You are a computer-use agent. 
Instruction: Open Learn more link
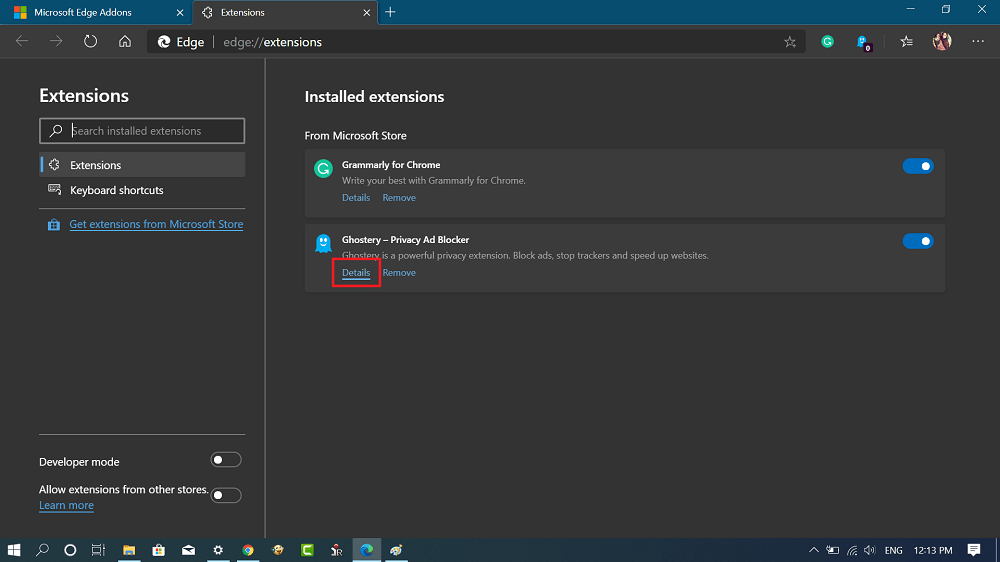(66, 505)
